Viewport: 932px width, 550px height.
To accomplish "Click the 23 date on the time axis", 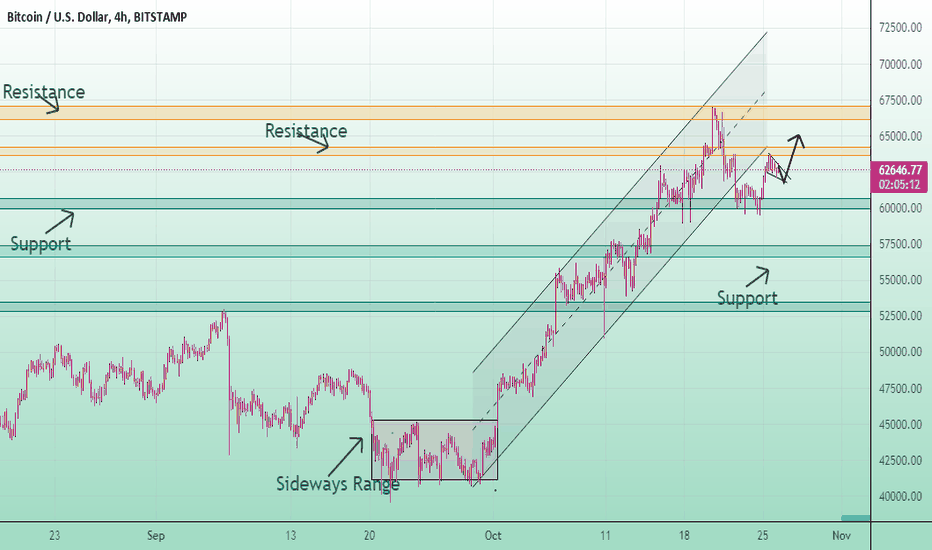I will tap(55, 536).
